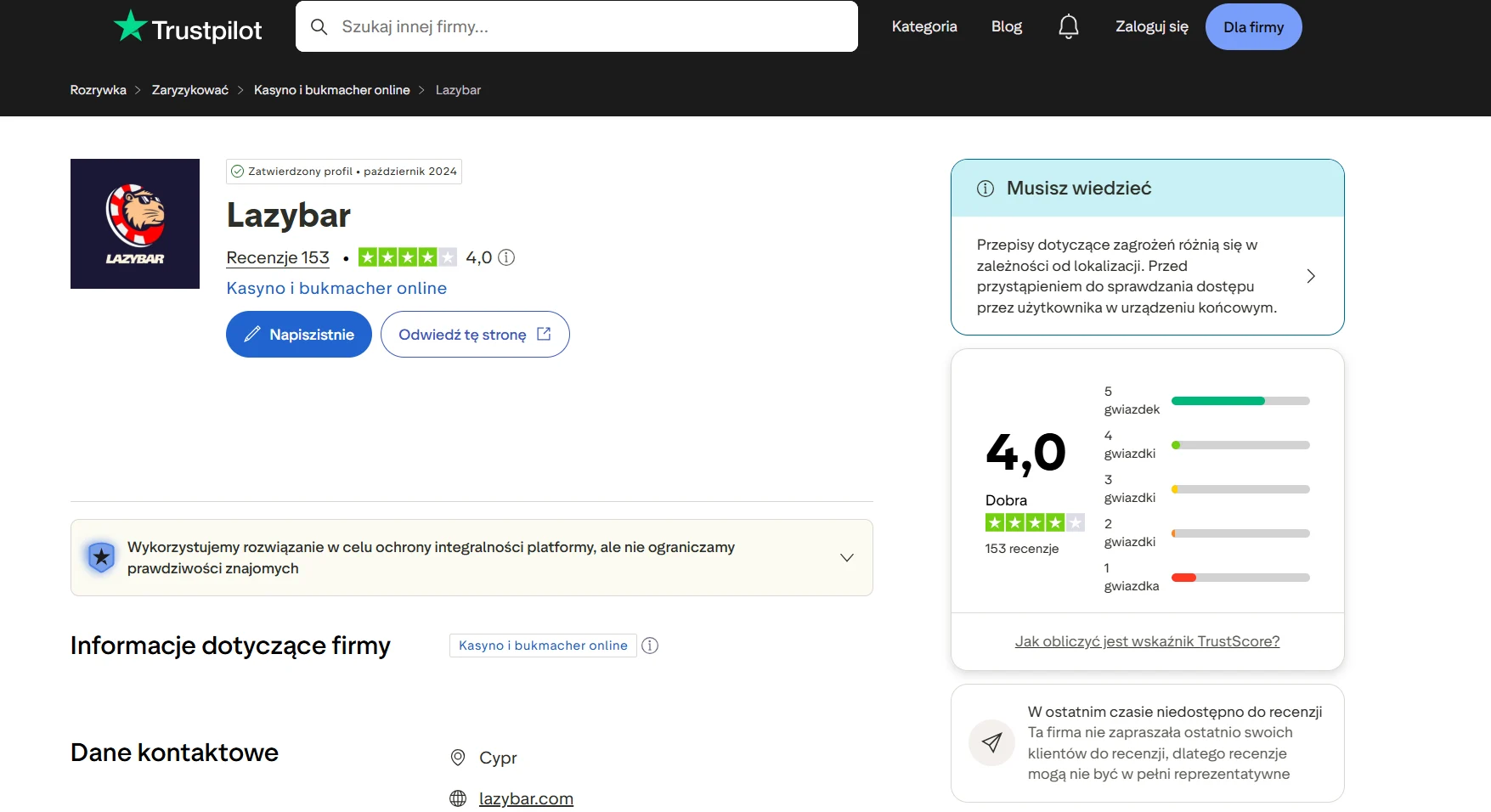Click the verified profile checkmark icon

(x=238, y=172)
